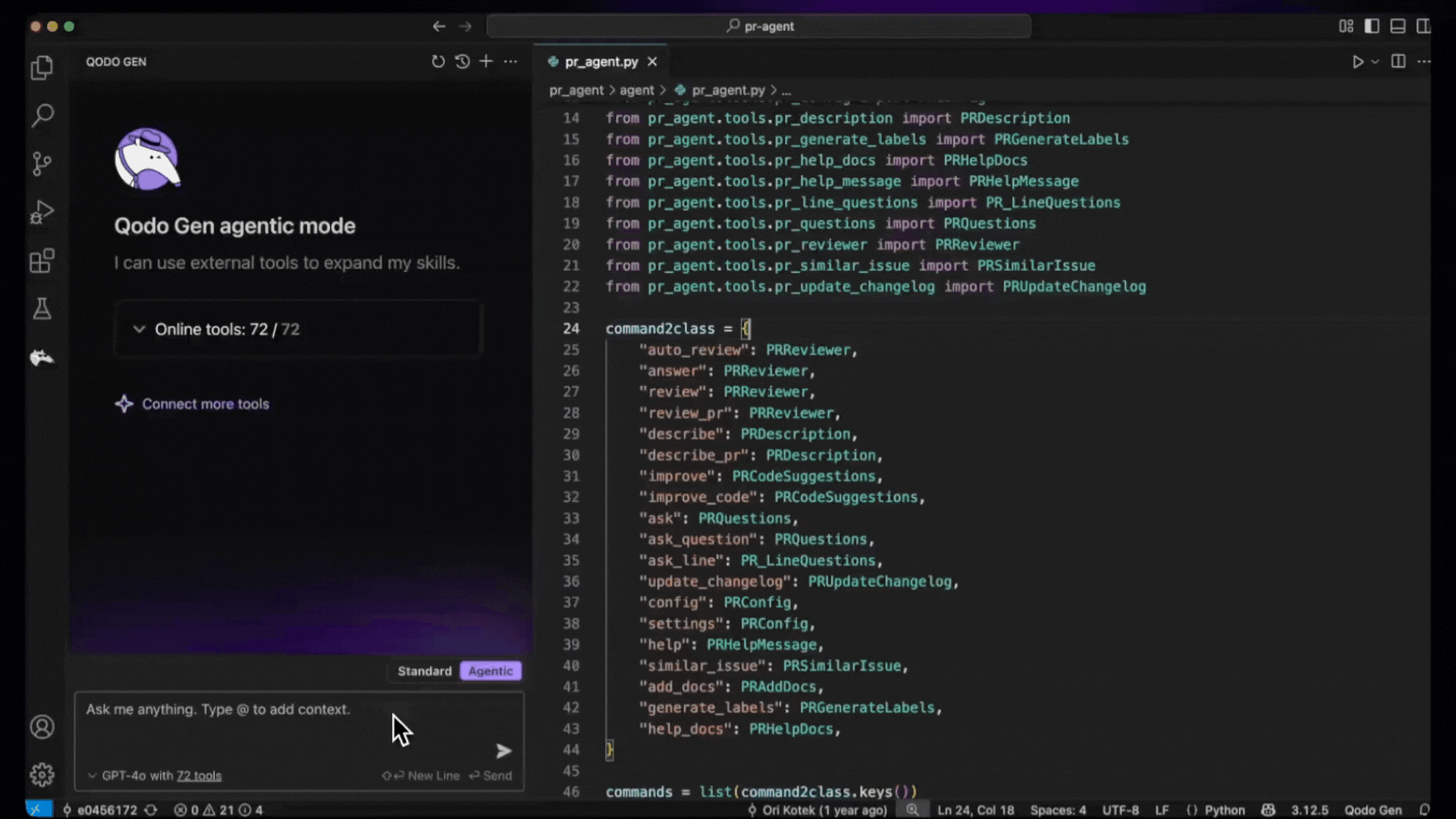Select Python 3.12.5 interpreter

[x=1310, y=810]
